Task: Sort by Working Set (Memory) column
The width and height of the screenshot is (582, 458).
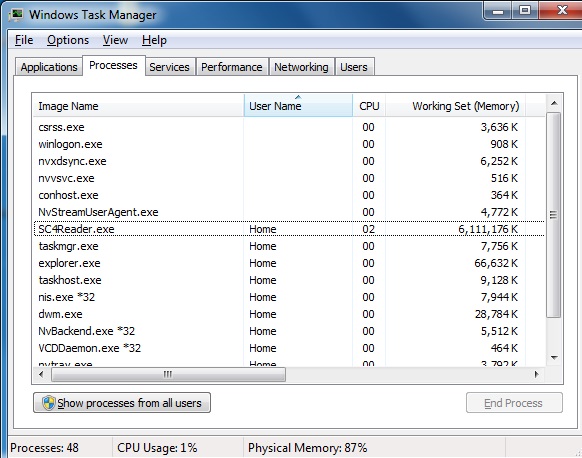Action: pyautogui.click(x=455, y=106)
